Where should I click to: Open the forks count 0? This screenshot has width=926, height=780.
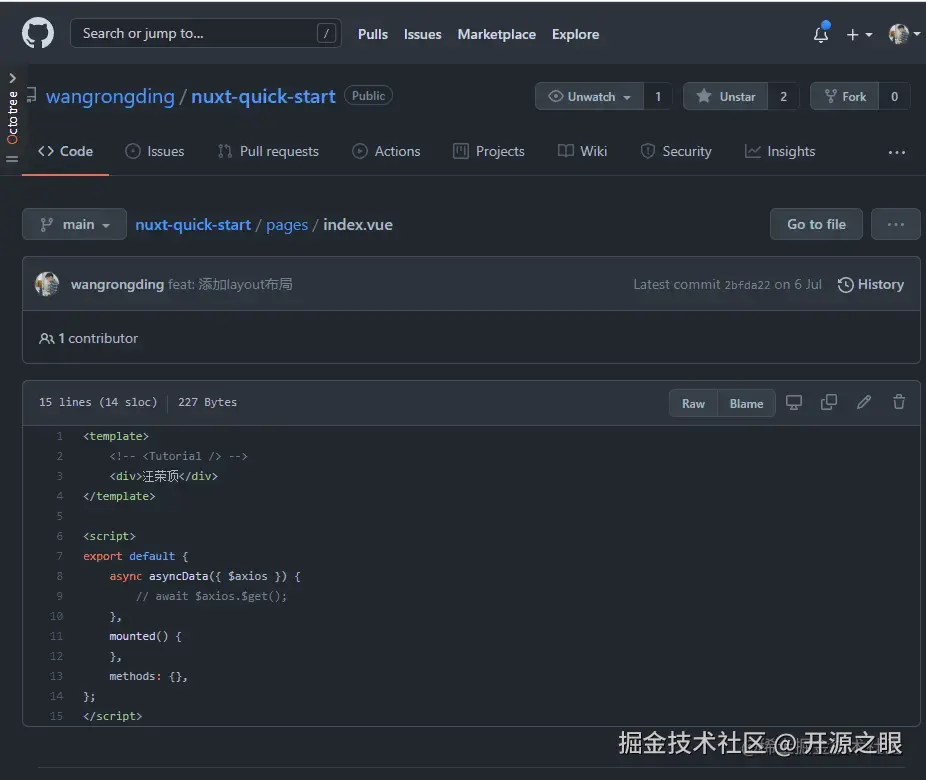tap(894, 96)
